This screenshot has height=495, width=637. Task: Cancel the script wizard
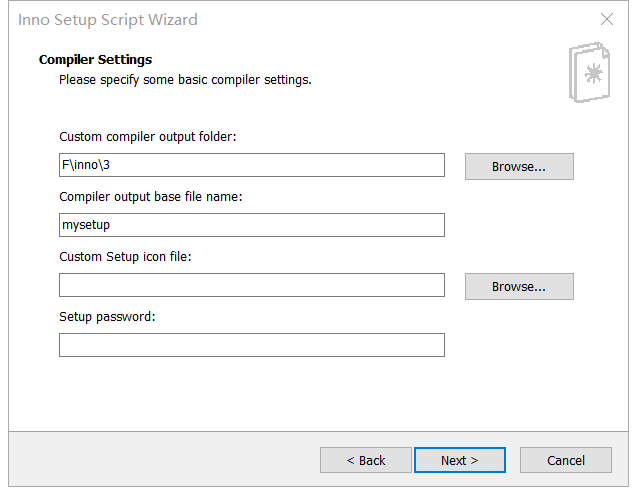566,460
